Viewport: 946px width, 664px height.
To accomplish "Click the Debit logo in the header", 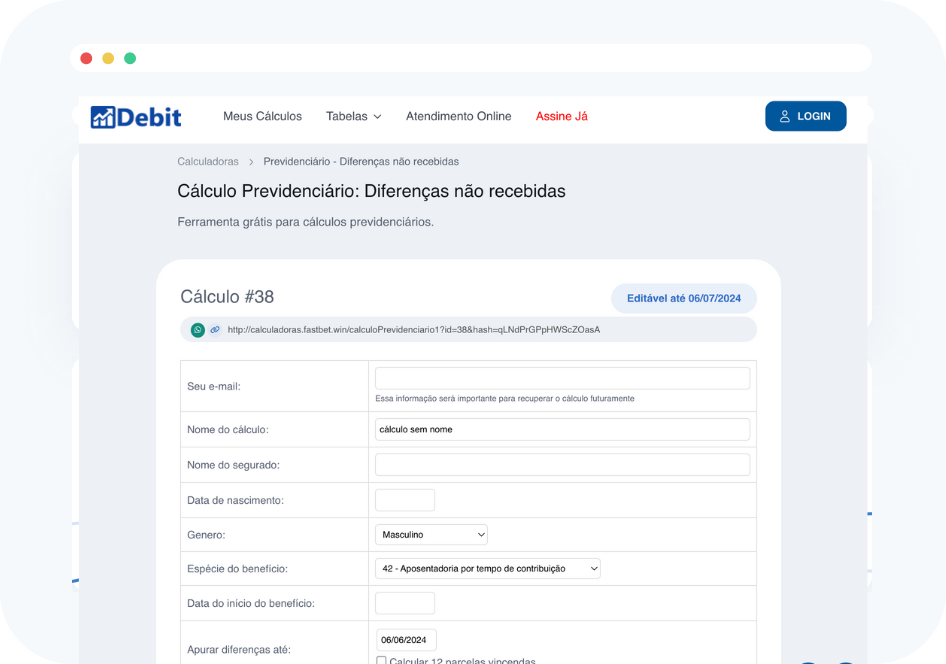I will coord(136,117).
